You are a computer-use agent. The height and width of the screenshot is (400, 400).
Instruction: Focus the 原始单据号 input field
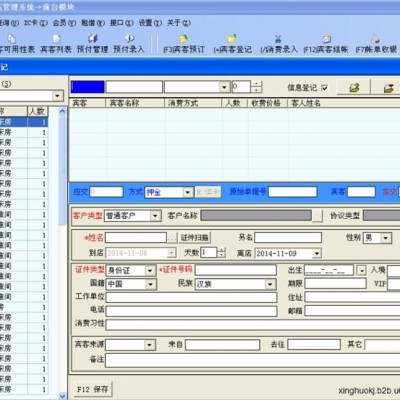pos(293,192)
